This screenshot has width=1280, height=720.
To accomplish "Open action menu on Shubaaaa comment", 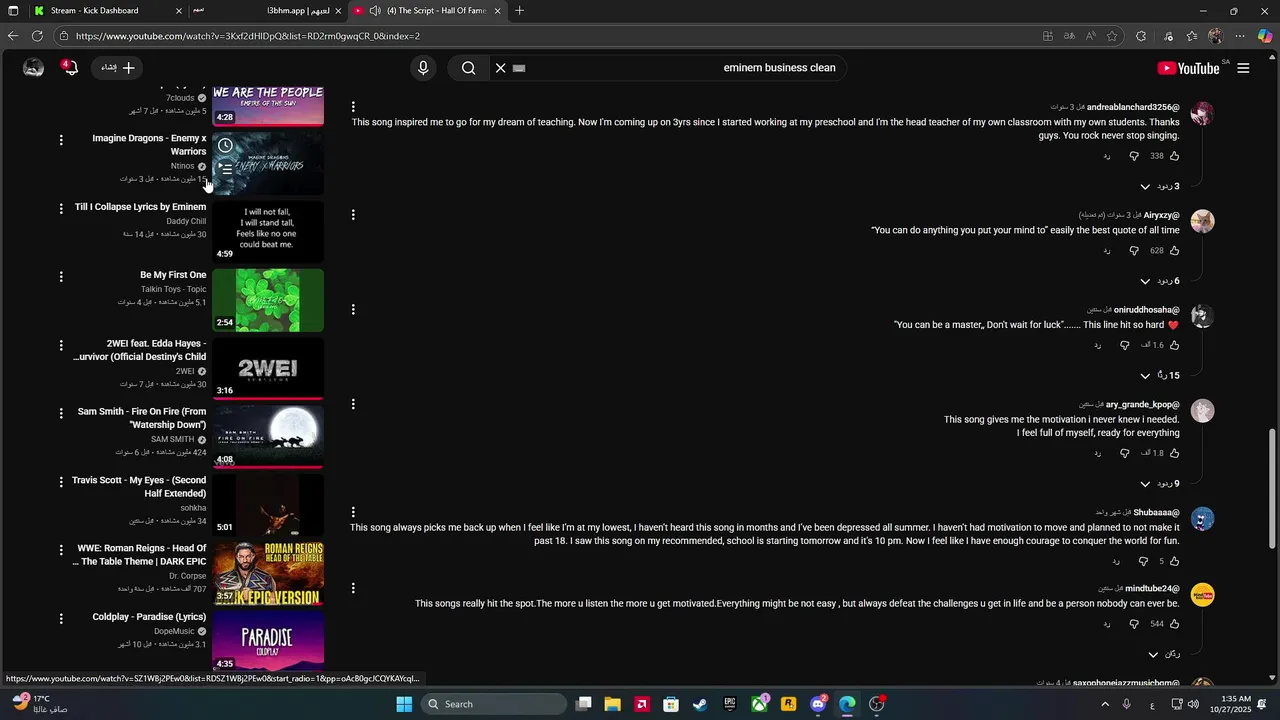I will [x=353, y=512].
